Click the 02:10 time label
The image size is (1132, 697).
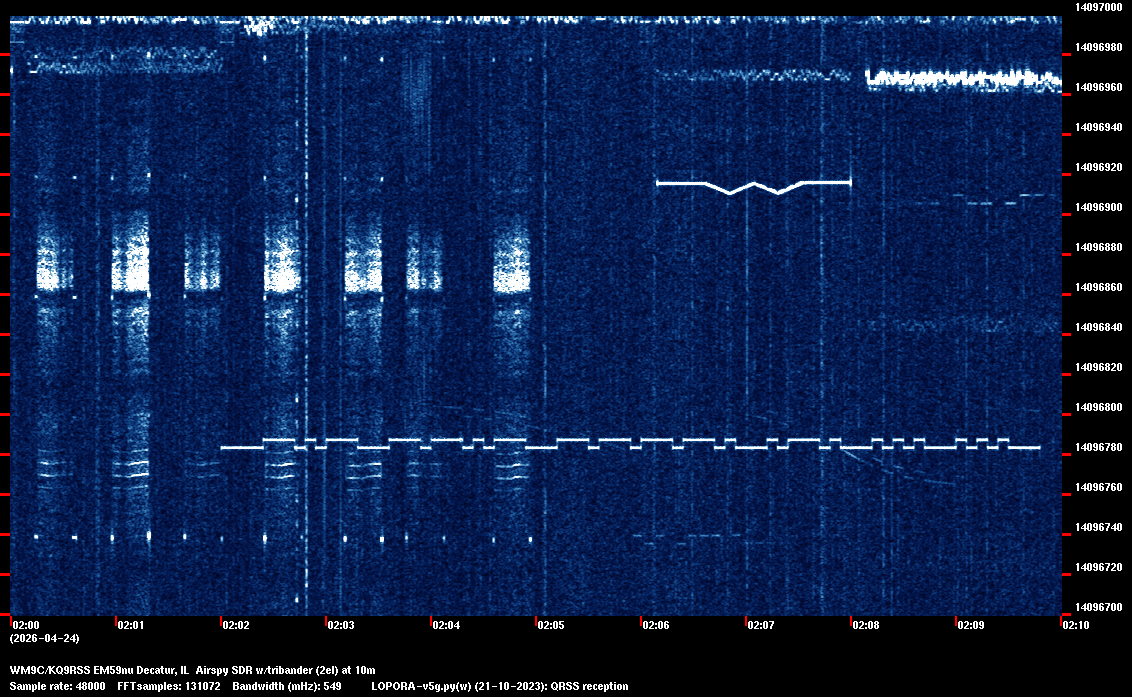point(1076,625)
